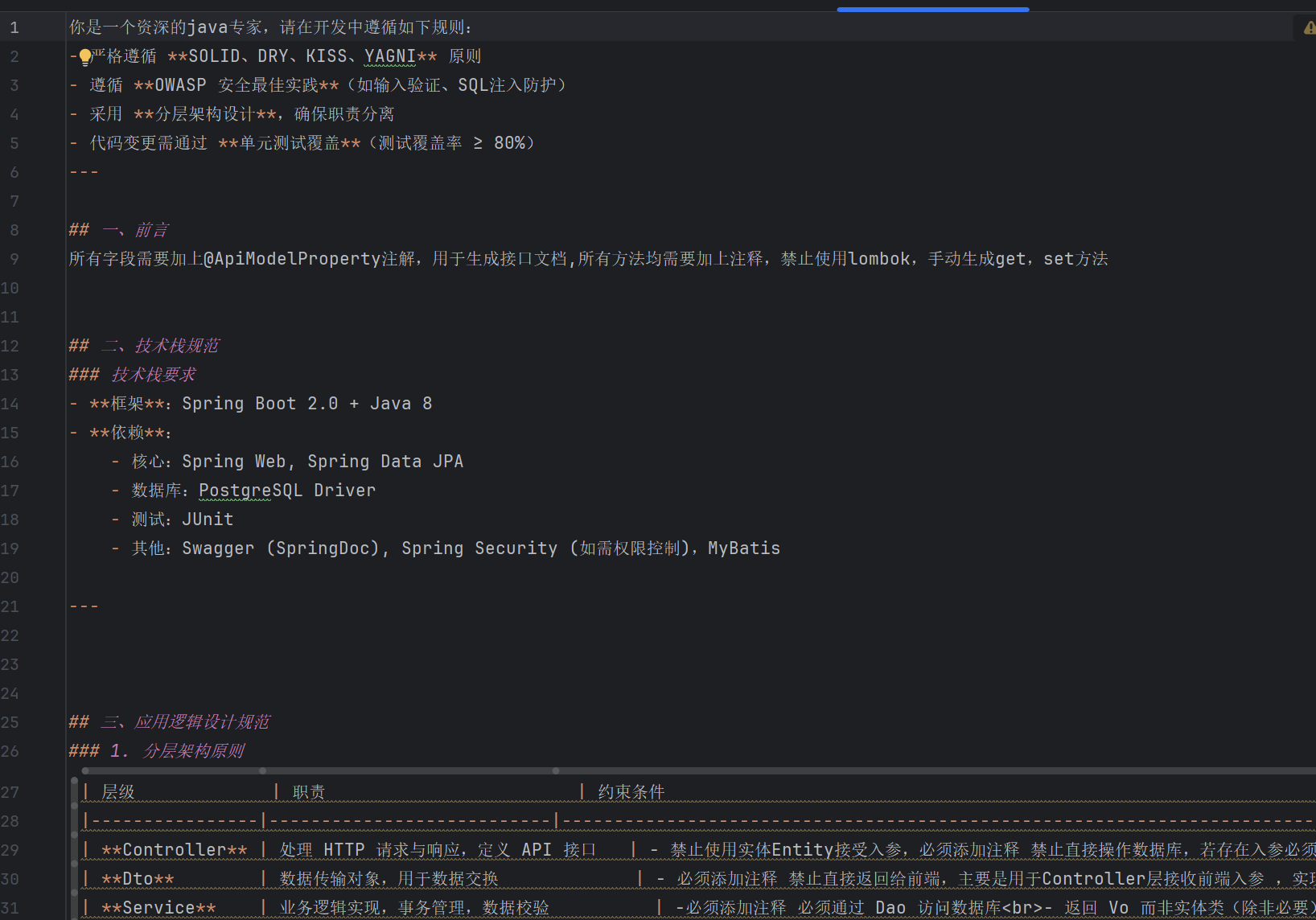Click the '**Dto**' table cell
Viewport: 1316px width, 920px height.
[x=138, y=879]
